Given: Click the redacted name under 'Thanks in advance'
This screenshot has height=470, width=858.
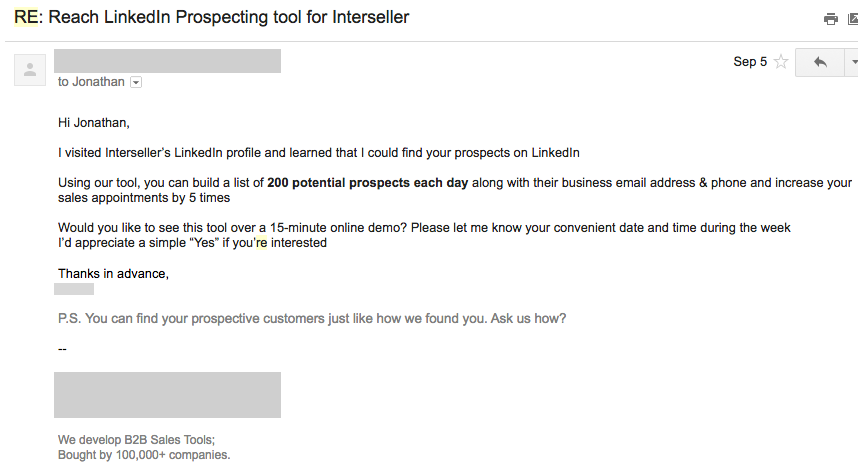Looking at the screenshot, I should pyautogui.click(x=73, y=288).
